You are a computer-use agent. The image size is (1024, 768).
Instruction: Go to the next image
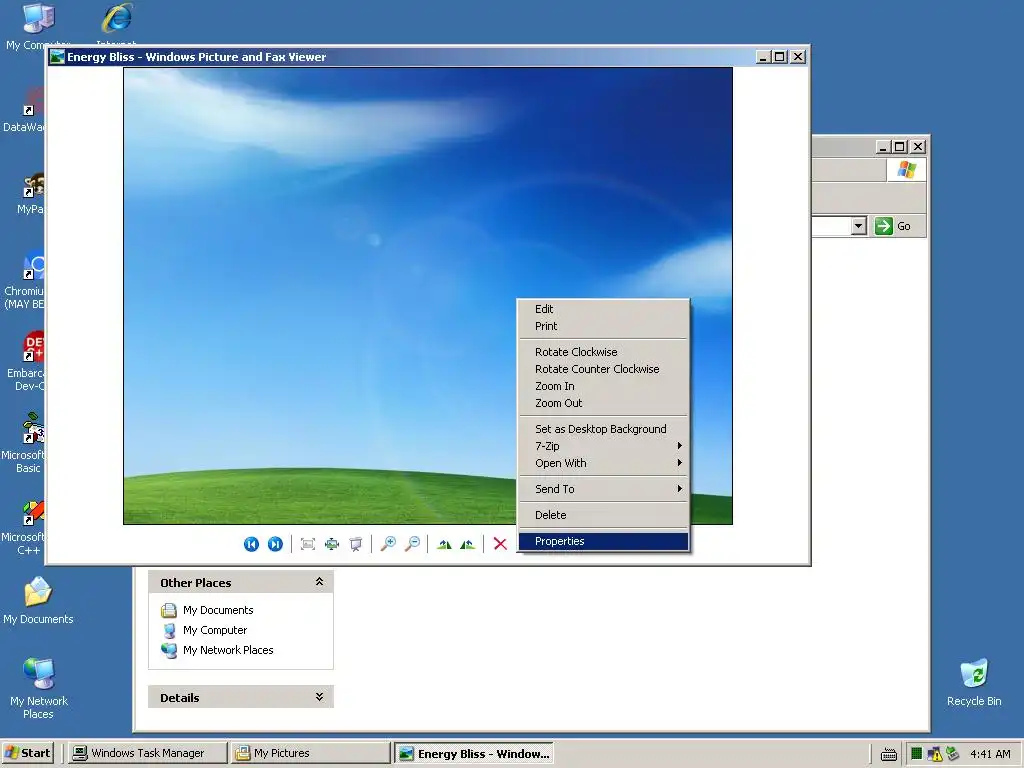point(276,544)
